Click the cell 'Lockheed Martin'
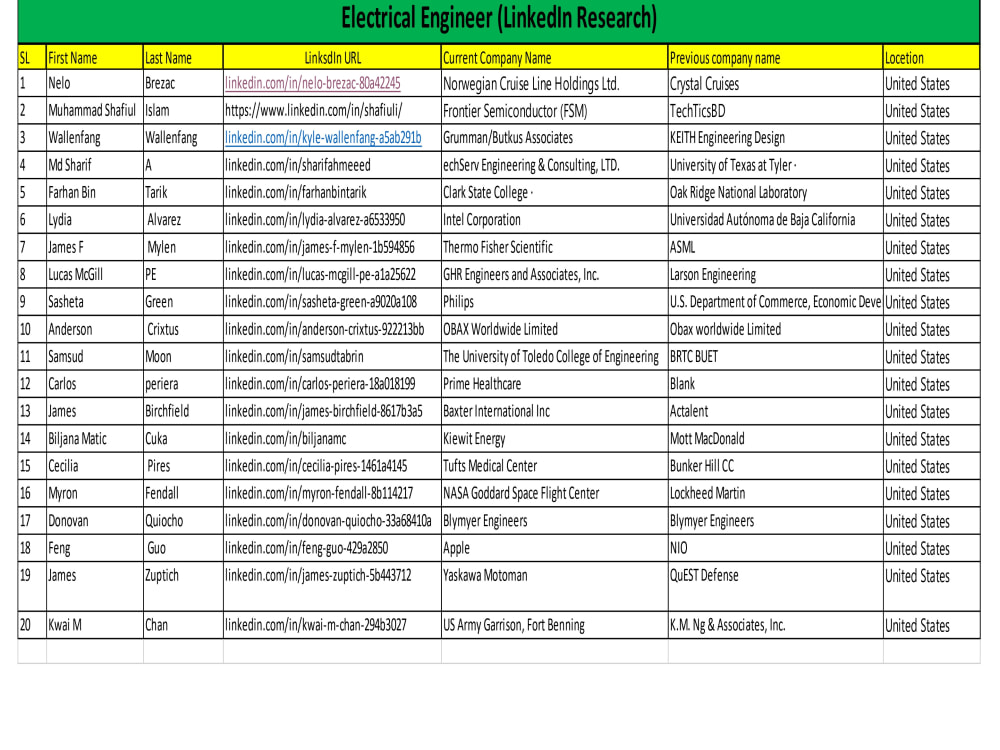This screenshot has height=750, width=1000. pyautogui.click(x=776, y=494)
